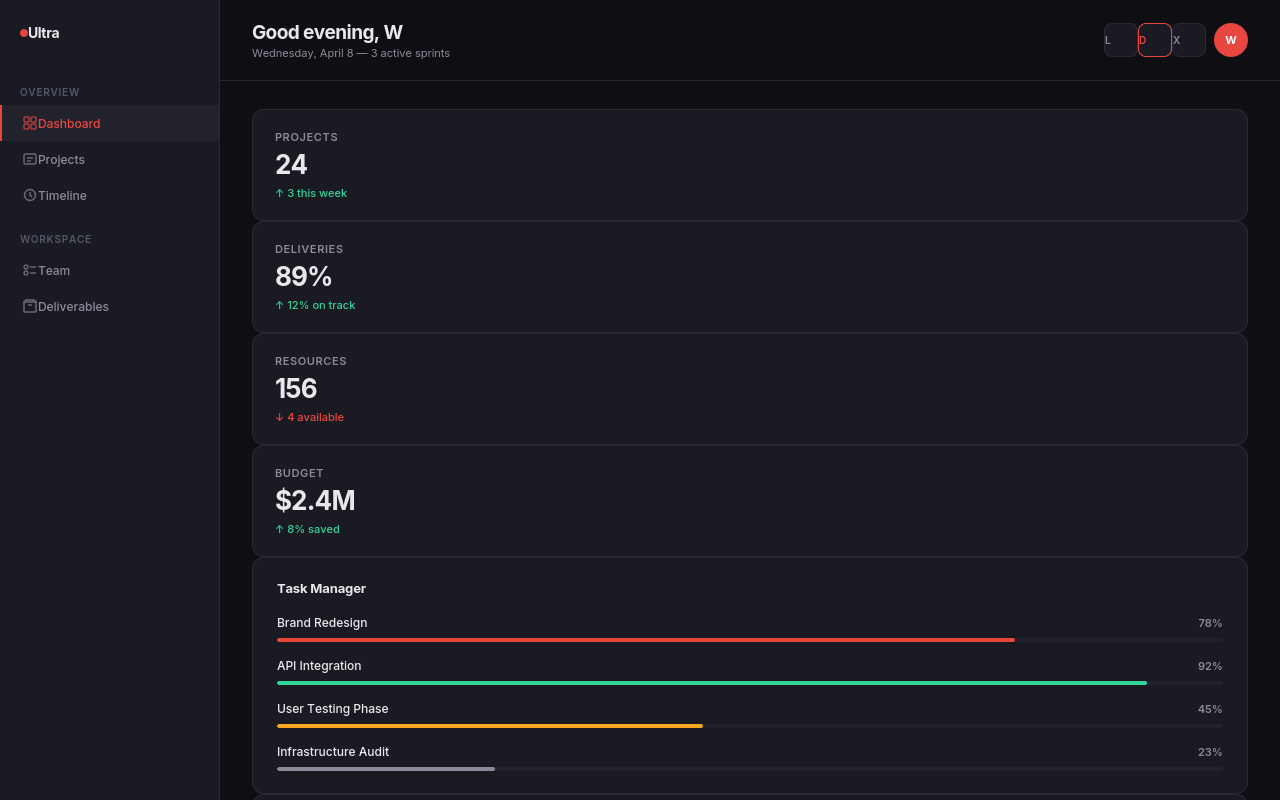Image resolution: width=1280 pixels, height=800 pixels.
Task: Click the Projects icon in sidebar
Action: coord(30,159)
